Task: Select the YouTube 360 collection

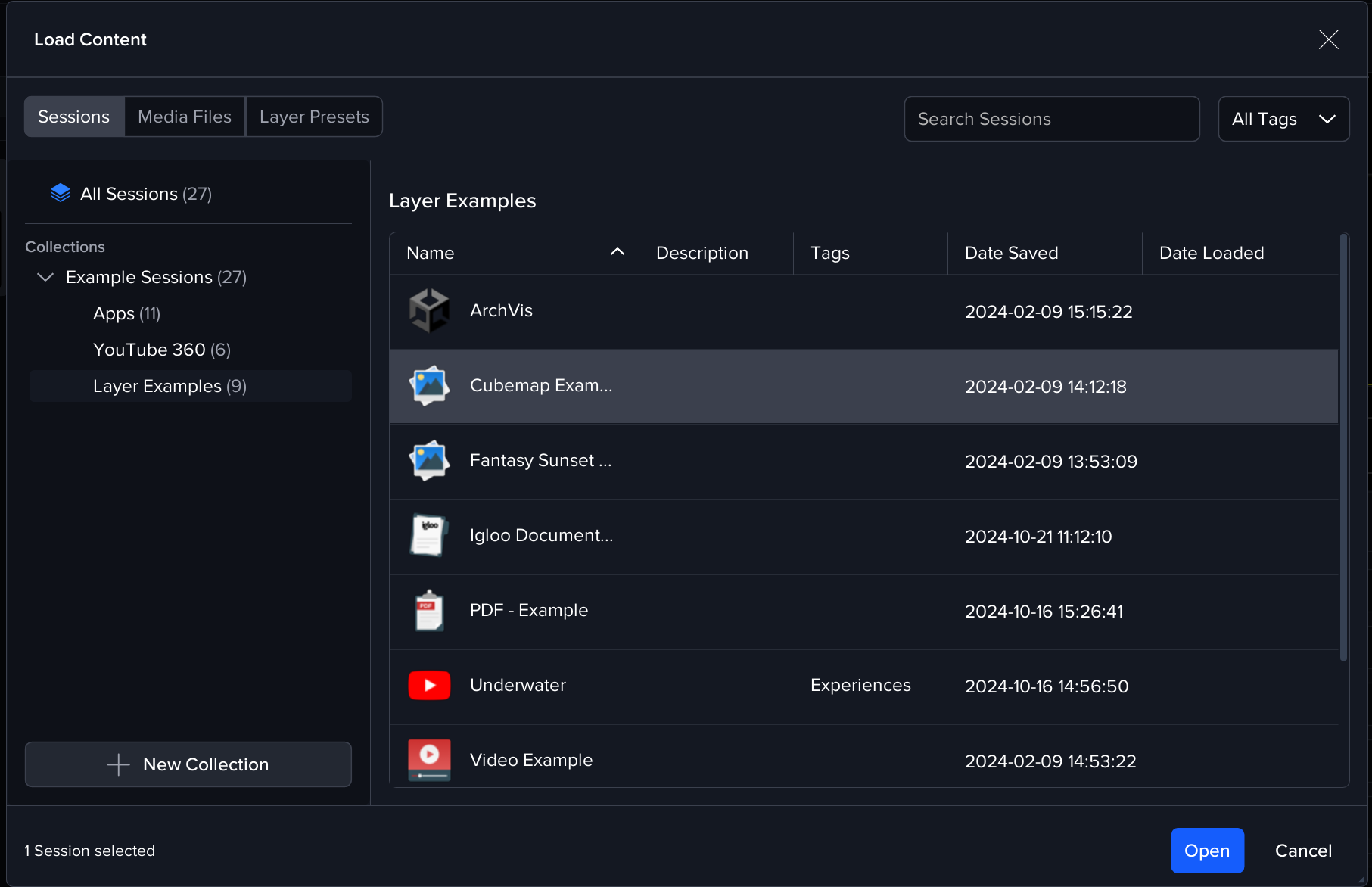Action: point(162,350)
